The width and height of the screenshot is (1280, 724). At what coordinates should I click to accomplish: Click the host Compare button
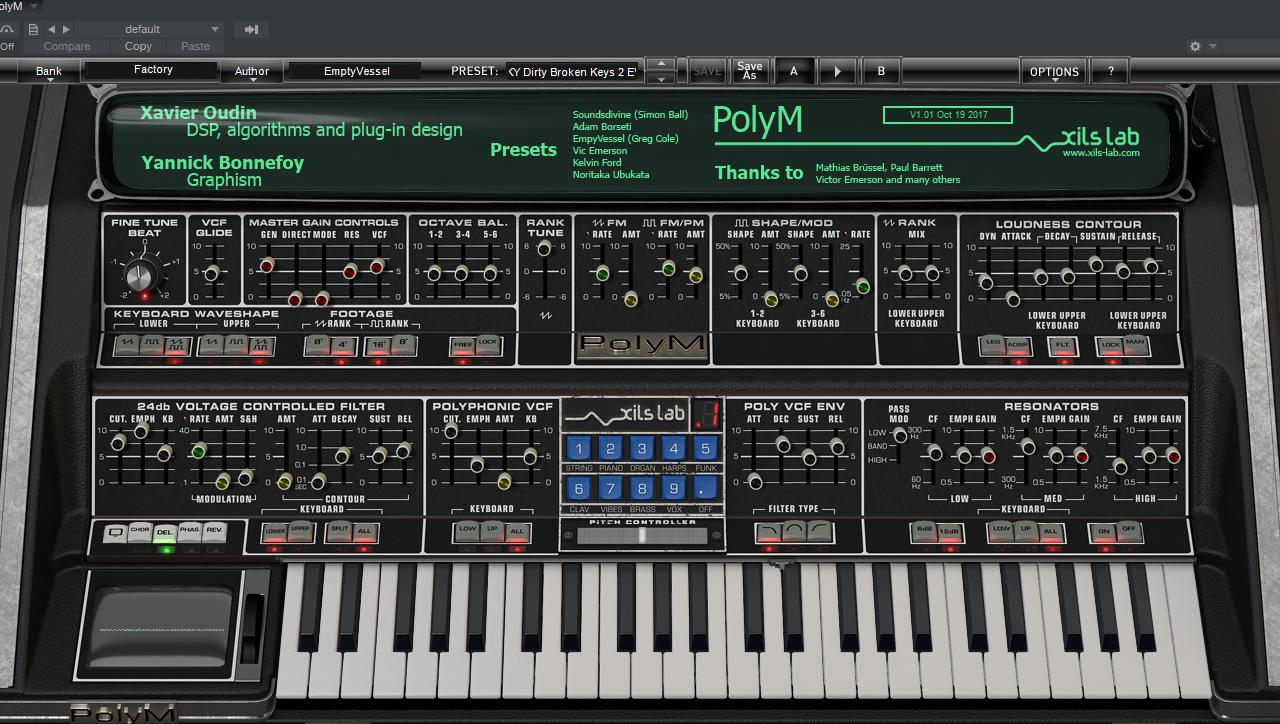coord(67,46)
